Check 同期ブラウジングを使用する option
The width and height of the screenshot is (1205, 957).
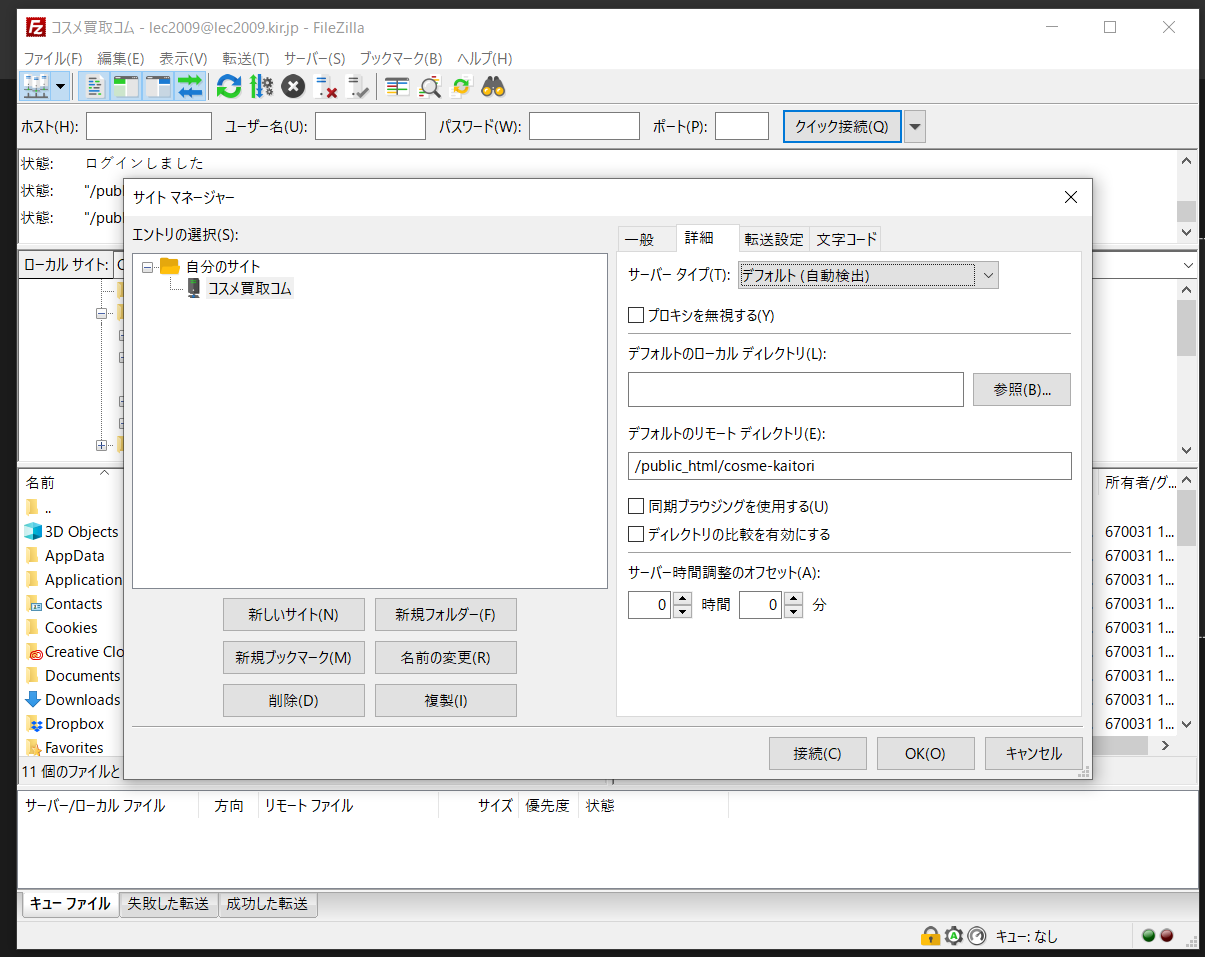tap(636, 506)
